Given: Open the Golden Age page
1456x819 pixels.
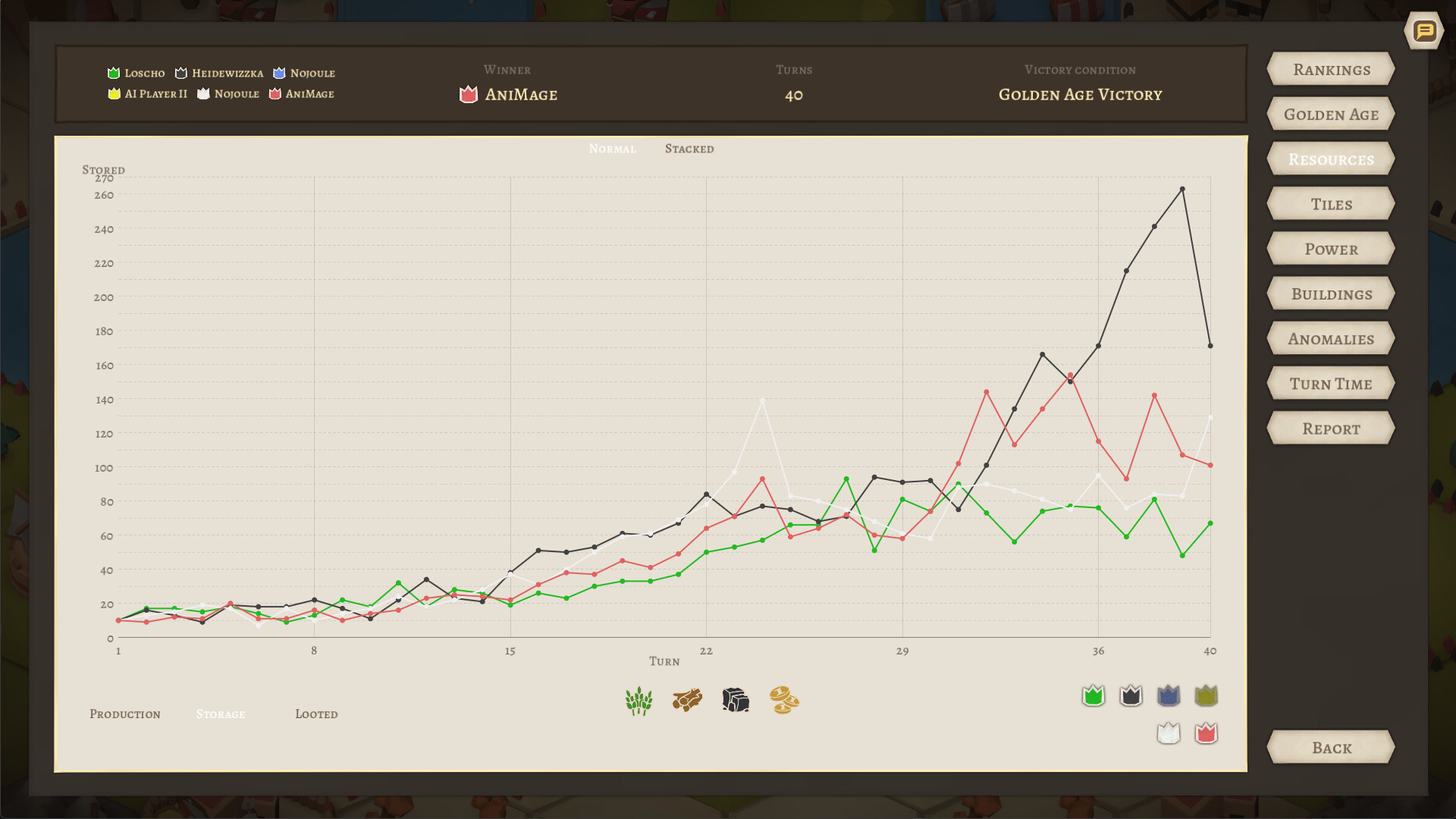Looking at the screenshot, I should pos(1331,115).
